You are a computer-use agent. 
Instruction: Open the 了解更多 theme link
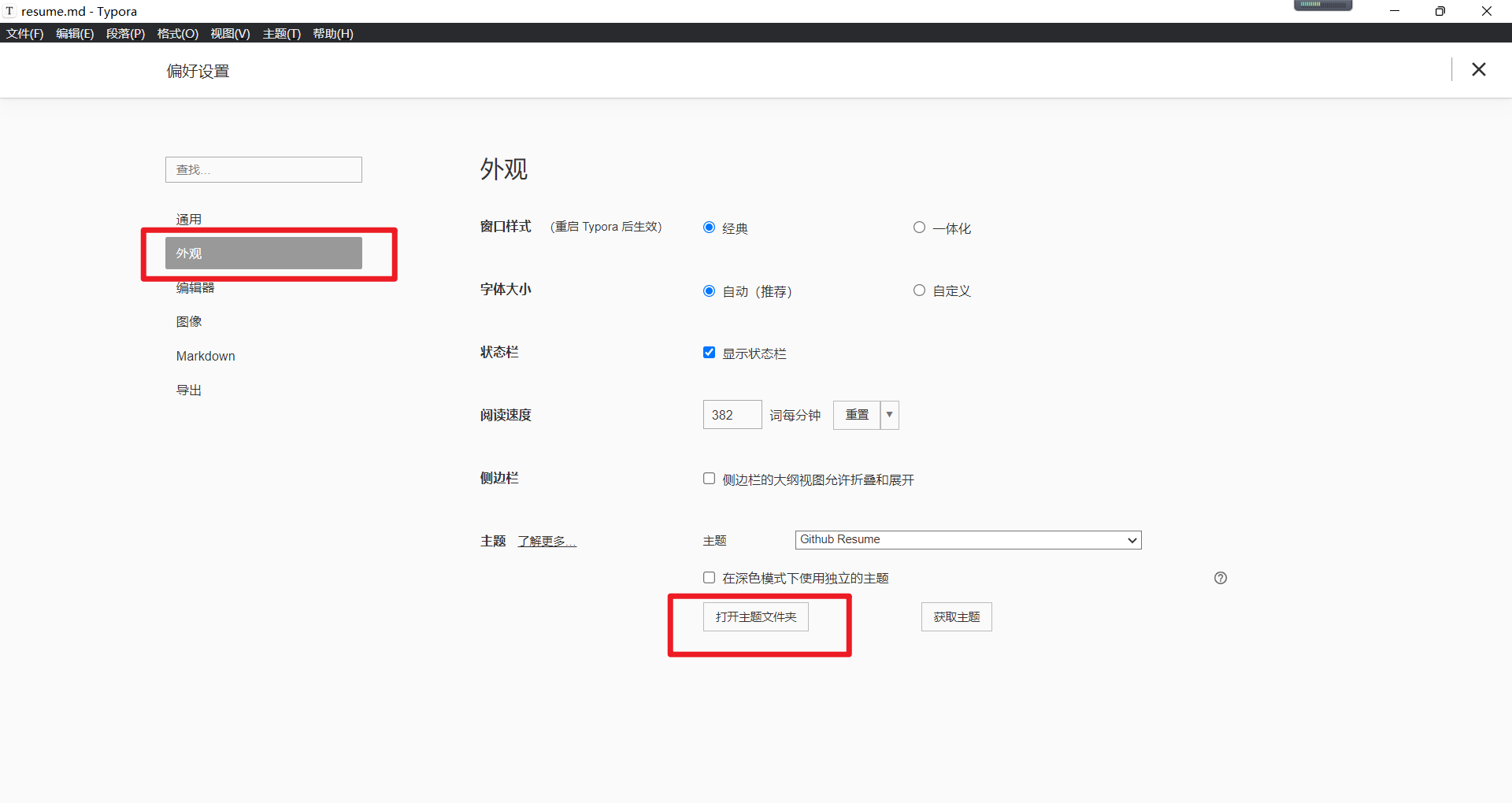click(x=547, y=541)
